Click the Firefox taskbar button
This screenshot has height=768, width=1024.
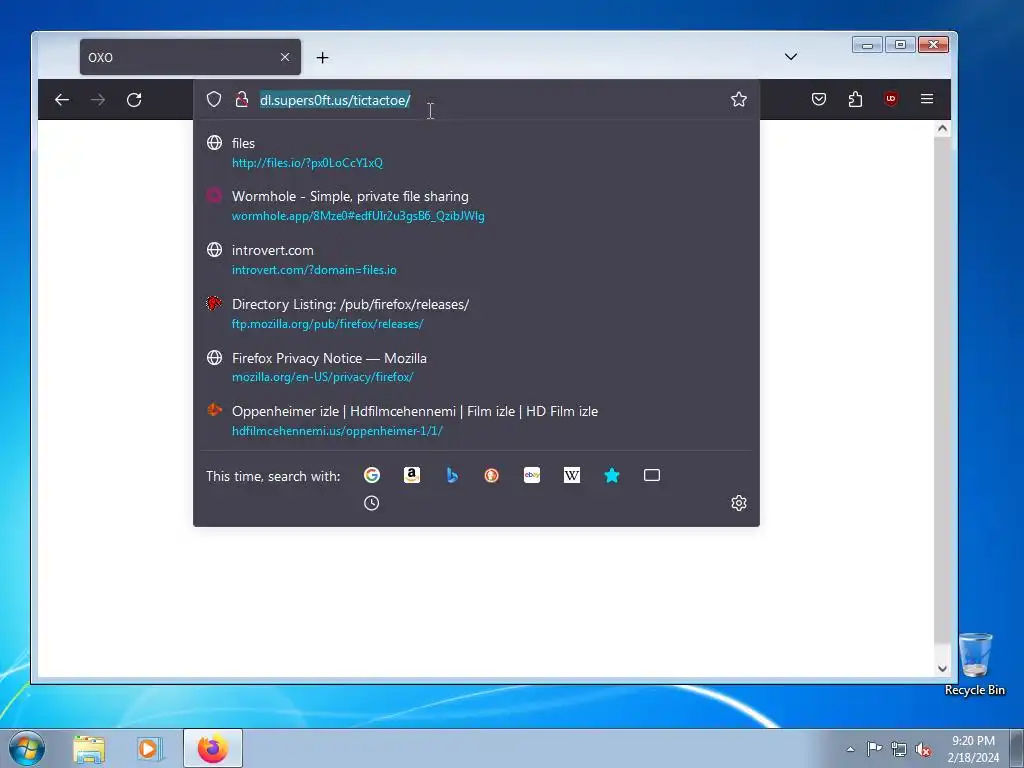tap(213, 748)
